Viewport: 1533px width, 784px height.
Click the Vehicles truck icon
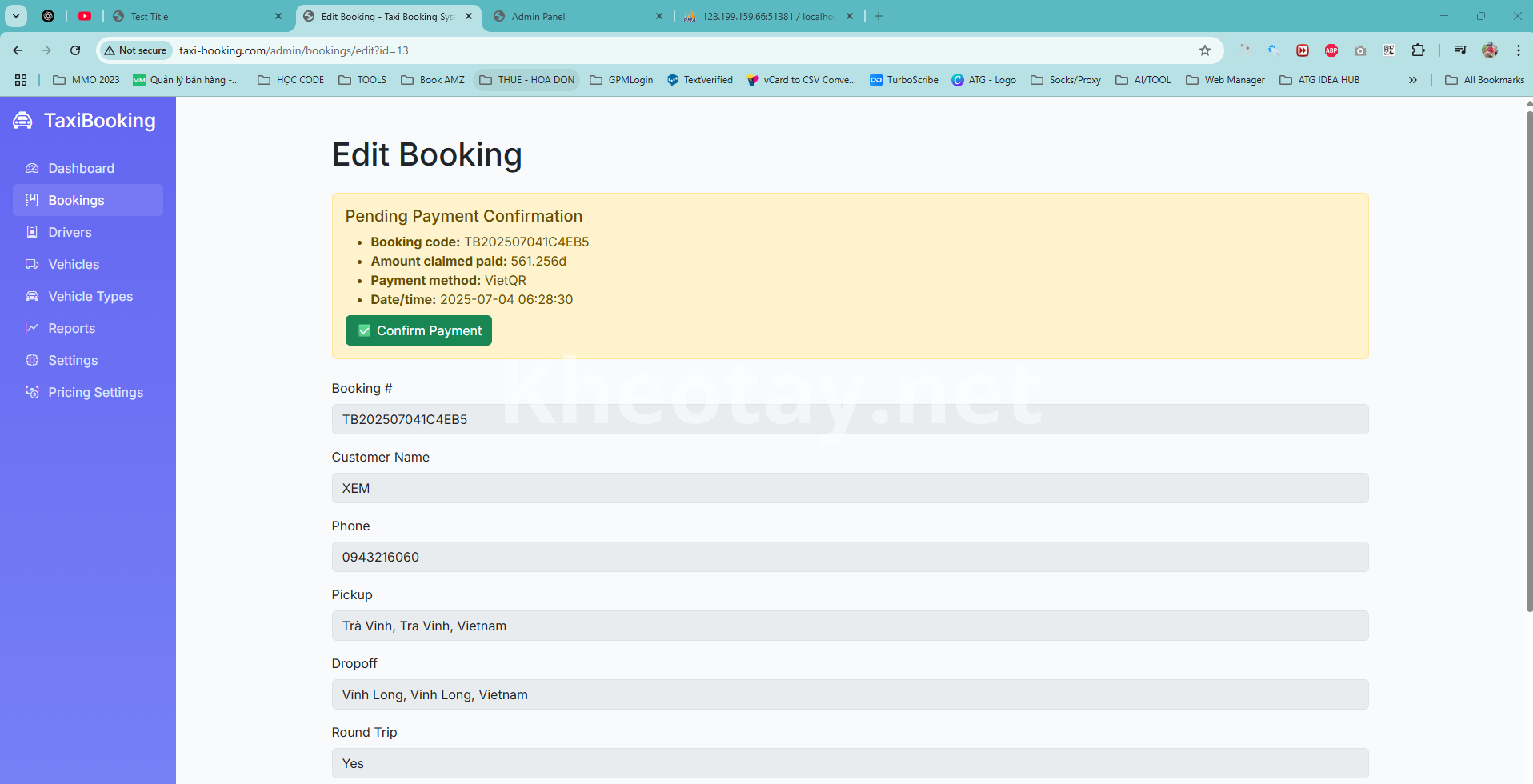tap(32, 264)
